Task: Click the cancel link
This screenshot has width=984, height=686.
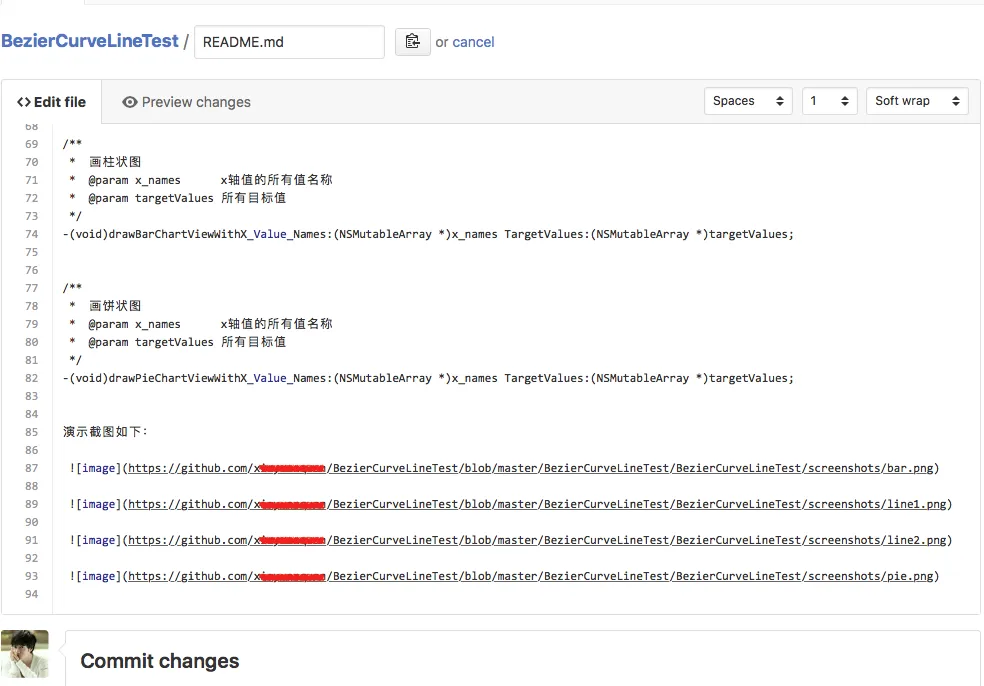Action: point(473,42)
